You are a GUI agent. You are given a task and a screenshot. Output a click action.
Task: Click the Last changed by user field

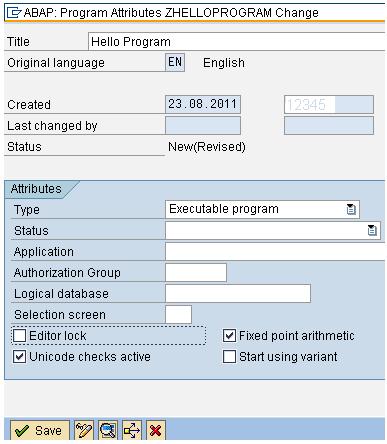coord(329,125)
